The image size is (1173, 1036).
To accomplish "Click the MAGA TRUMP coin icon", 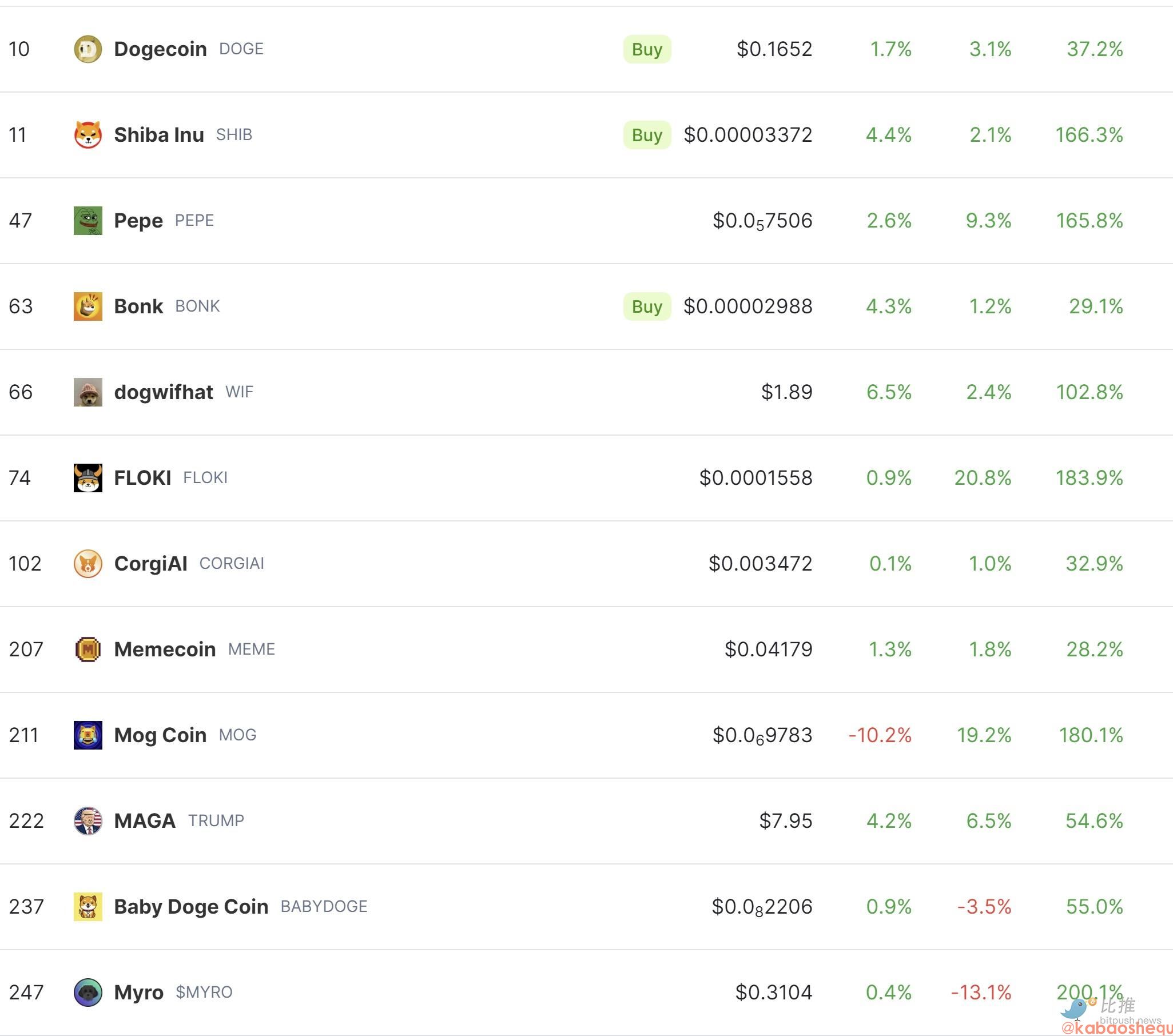I will pyautogui.click(x=88, y=821).
